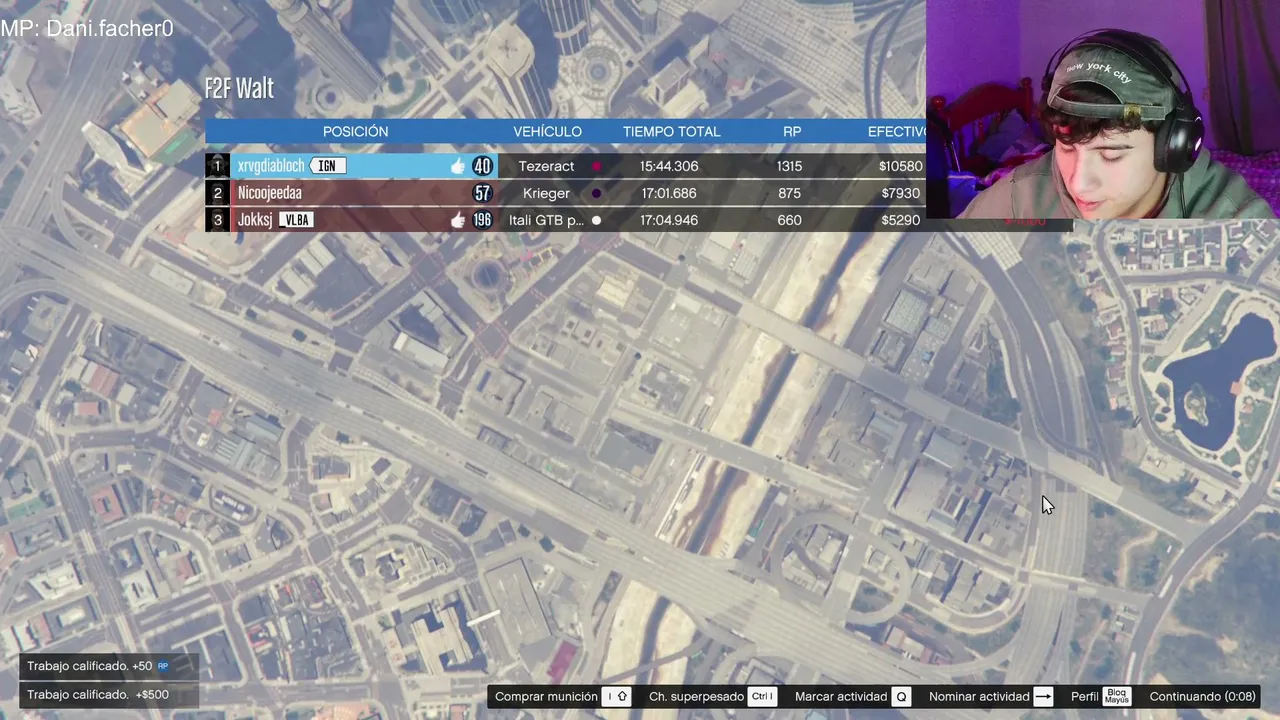The width and height of the screenshot is (1280, 720).
Task: Select player xrvgdiabloch
Action: (x=271, y=166)
